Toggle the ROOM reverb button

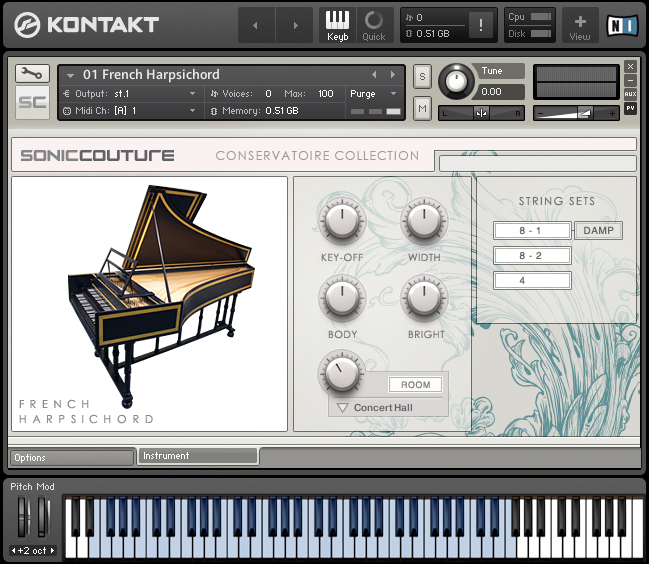415,385
